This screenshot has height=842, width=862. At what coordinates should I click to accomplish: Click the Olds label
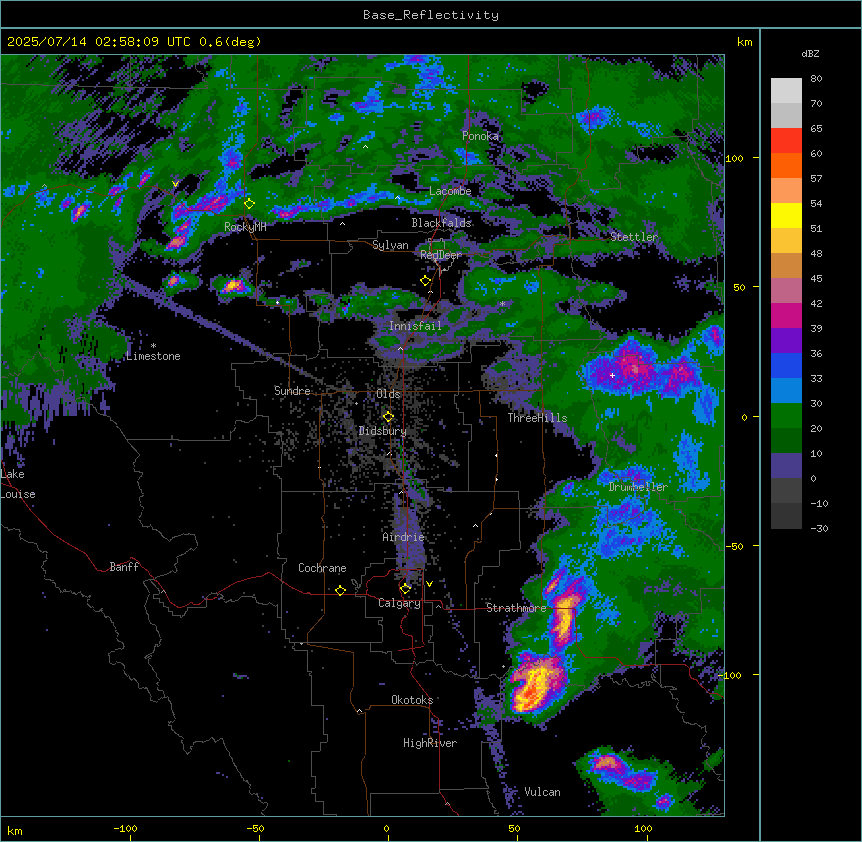388,394
